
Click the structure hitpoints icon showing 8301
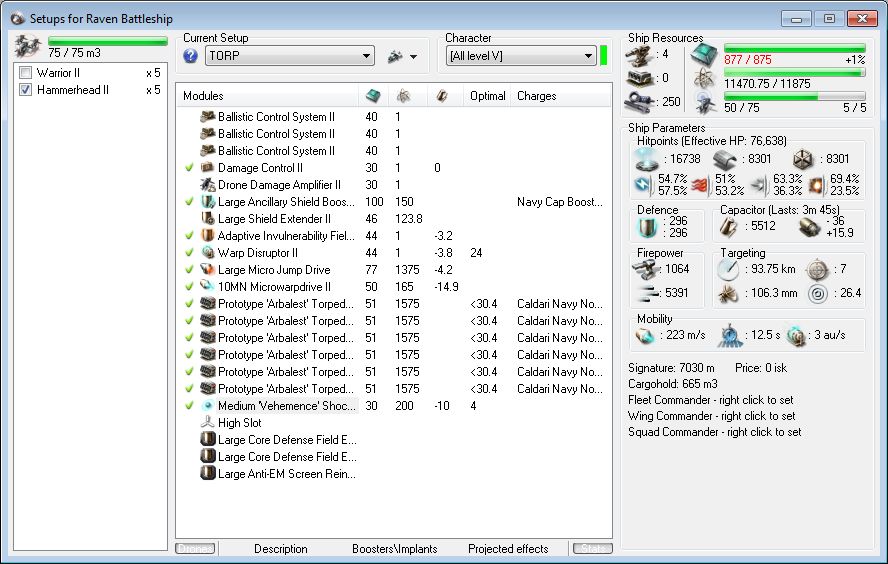[x=802, y=160]
